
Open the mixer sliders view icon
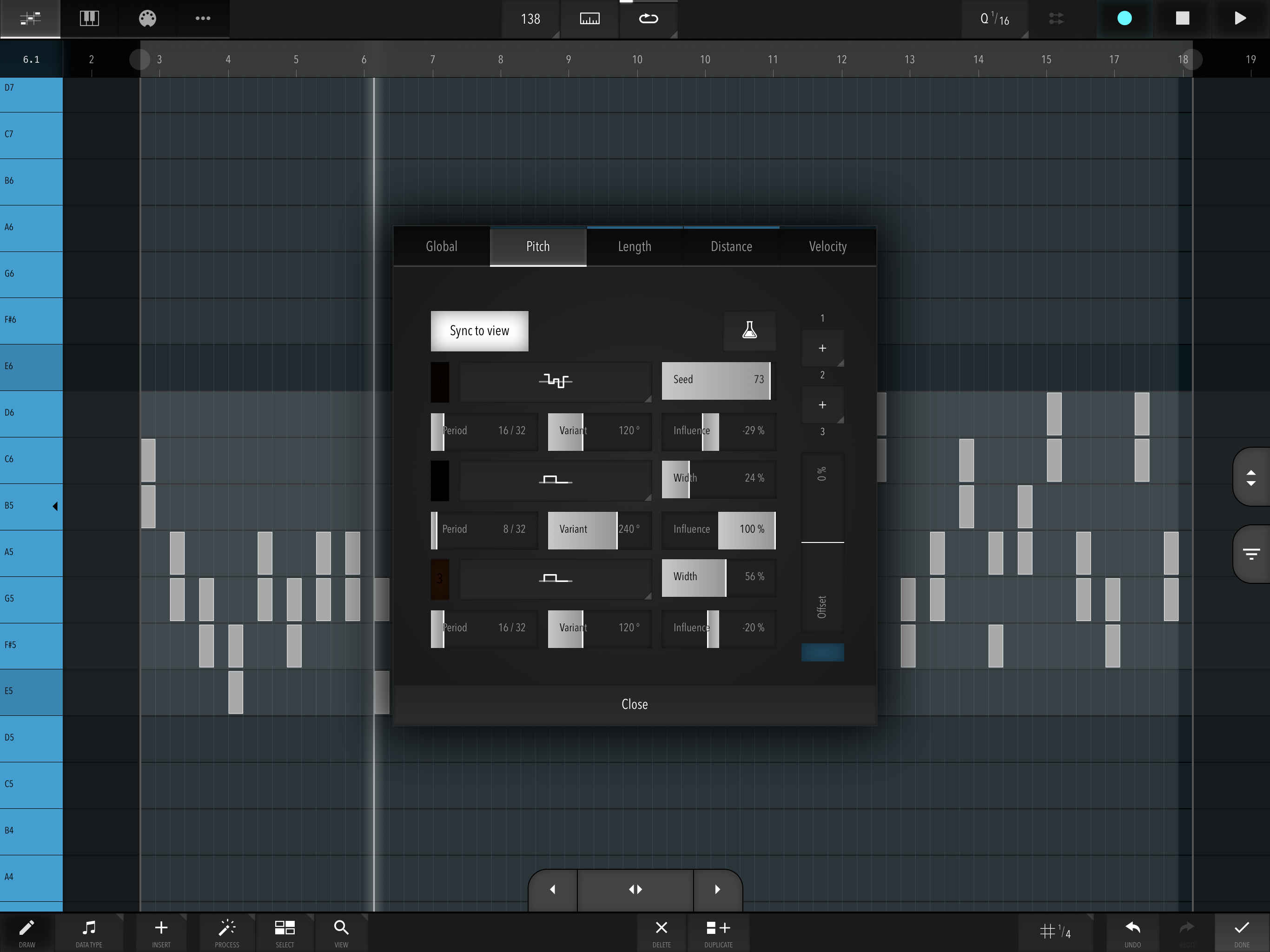coord(30,19)
